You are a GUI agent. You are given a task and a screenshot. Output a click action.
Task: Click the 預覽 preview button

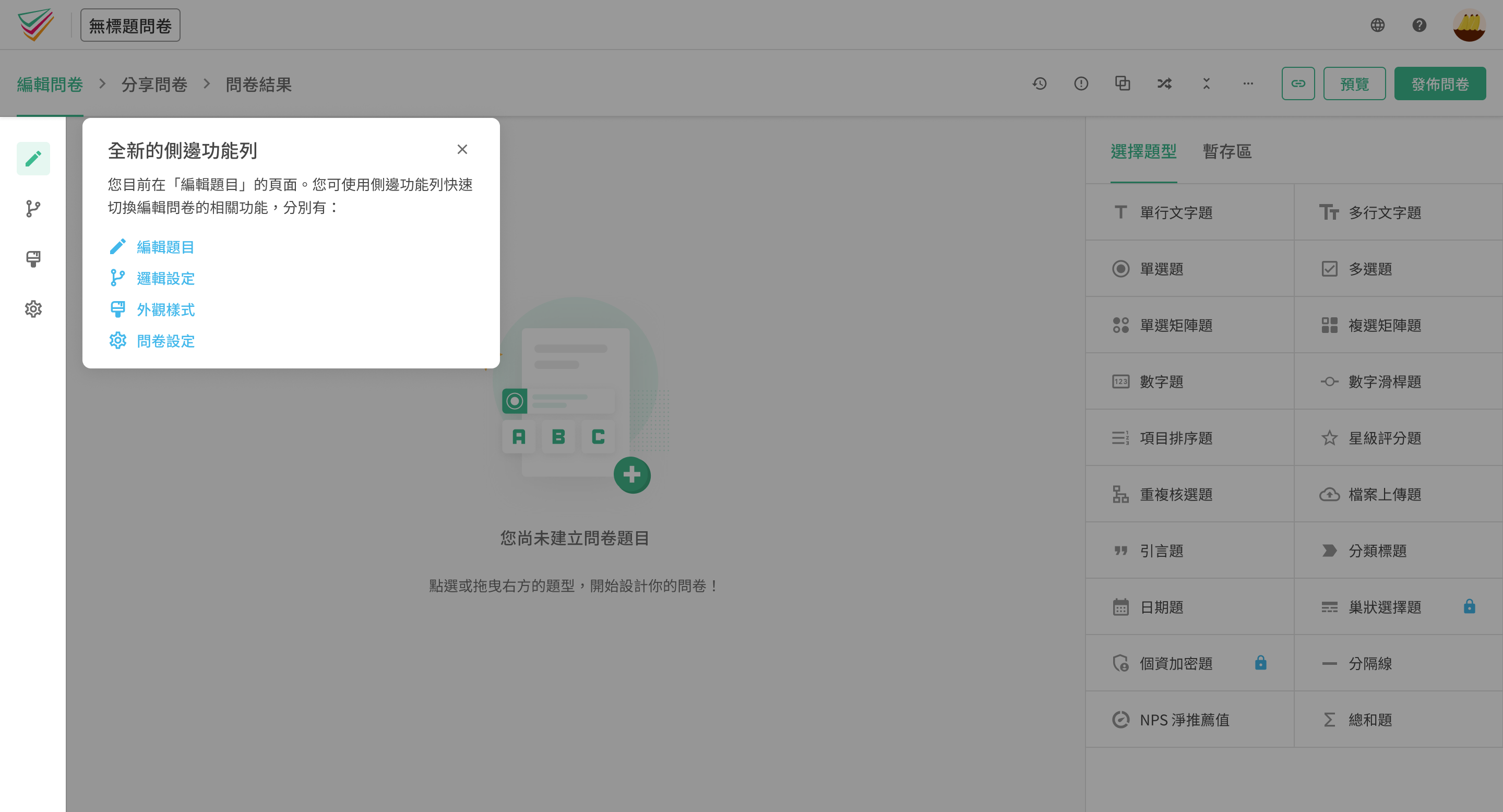1354,83
